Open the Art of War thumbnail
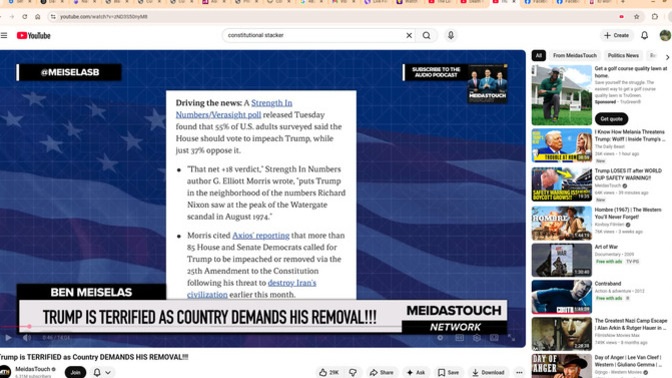 (562, 260)
